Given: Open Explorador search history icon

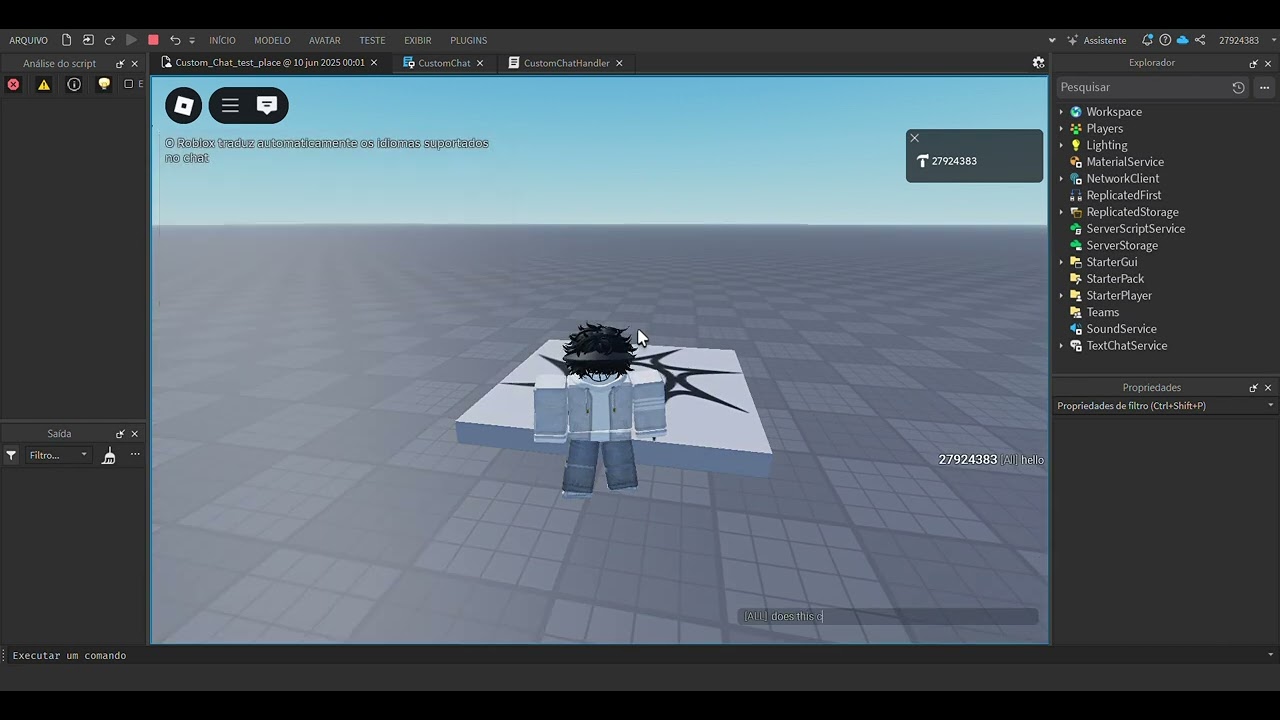Looking at the screenshot, I should [x=1238, y=87].
